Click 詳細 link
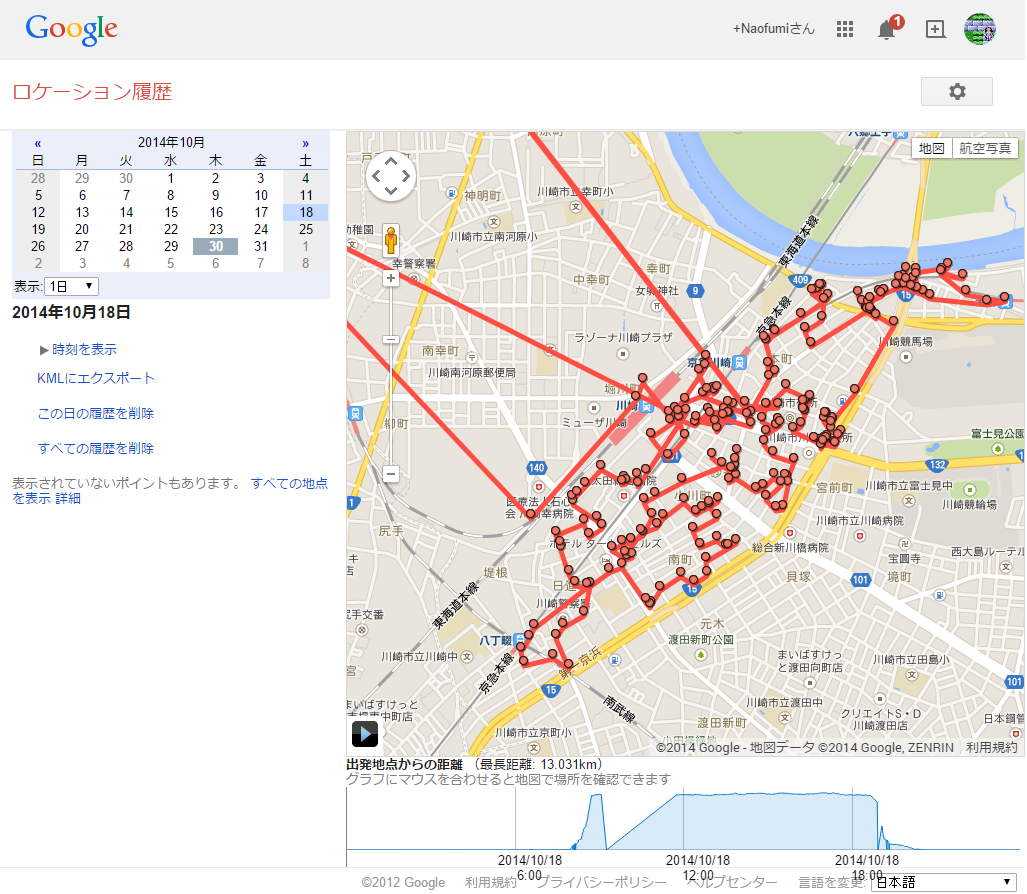The width and height of the screenshot is (1027, 894). (x=67, y=498)
